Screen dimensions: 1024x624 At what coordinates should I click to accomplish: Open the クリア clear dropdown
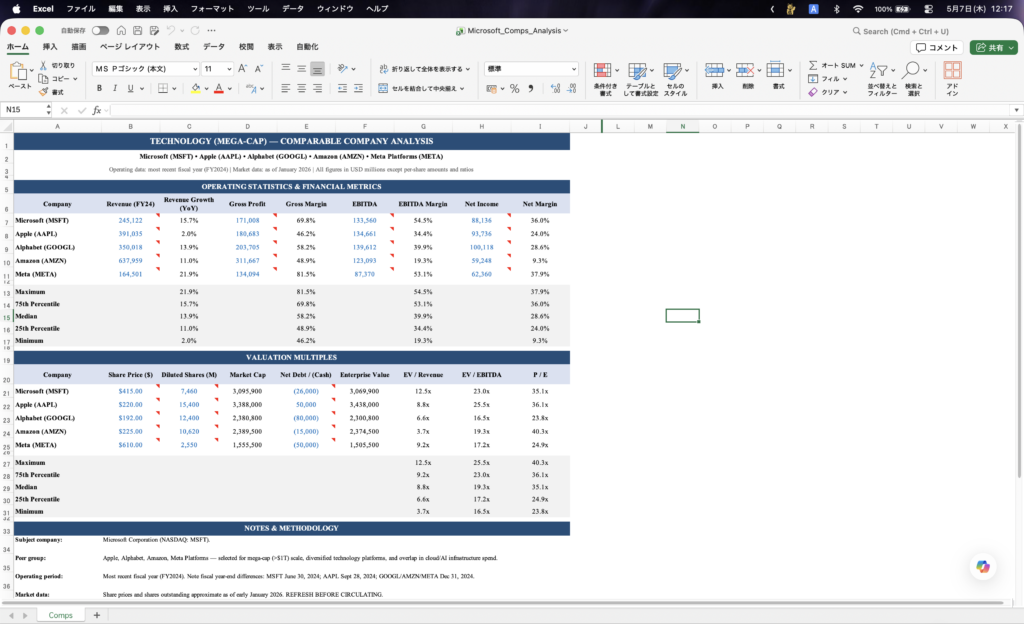pos(827,92)
